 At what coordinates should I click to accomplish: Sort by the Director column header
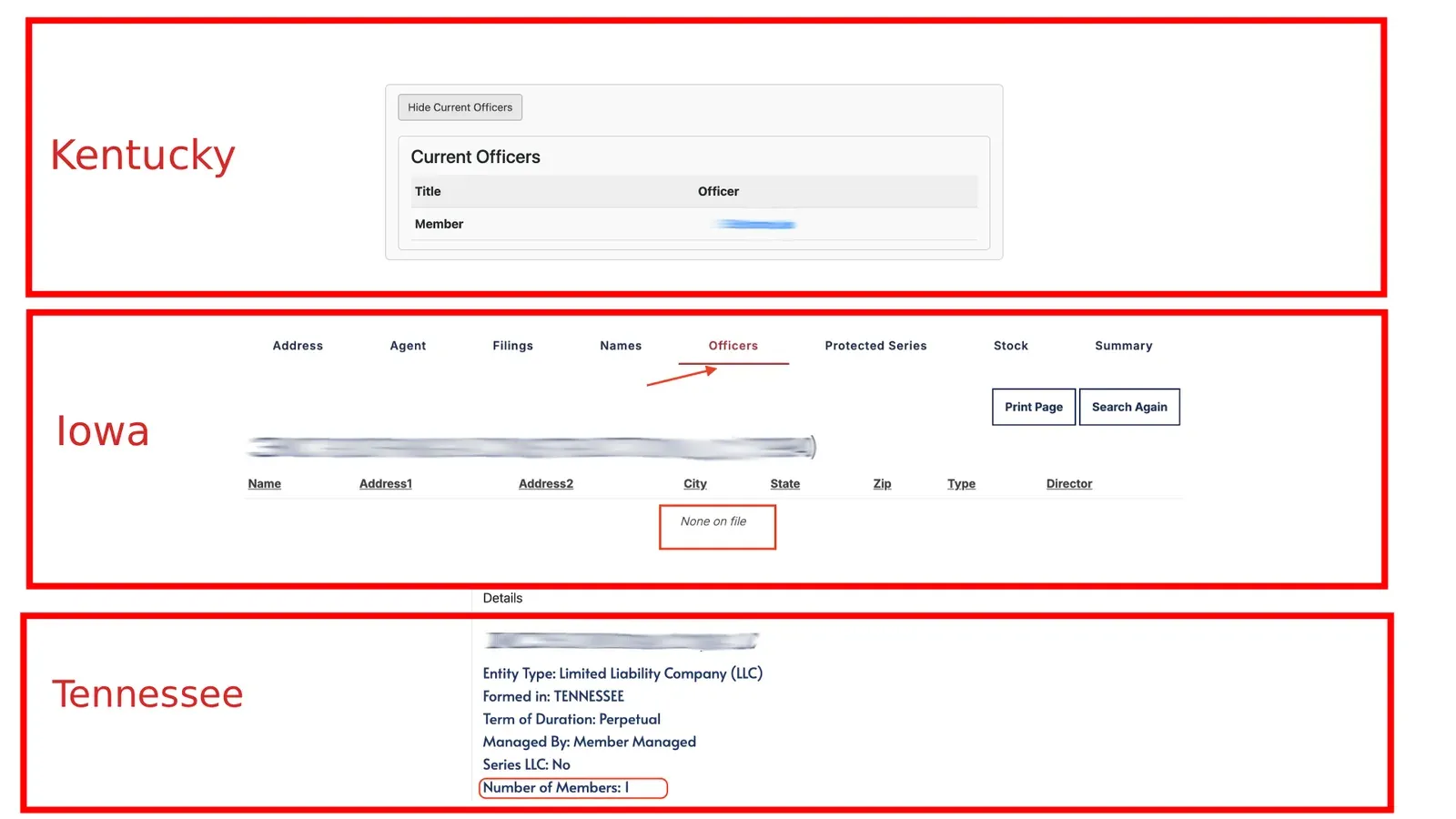coord(1069,484)
